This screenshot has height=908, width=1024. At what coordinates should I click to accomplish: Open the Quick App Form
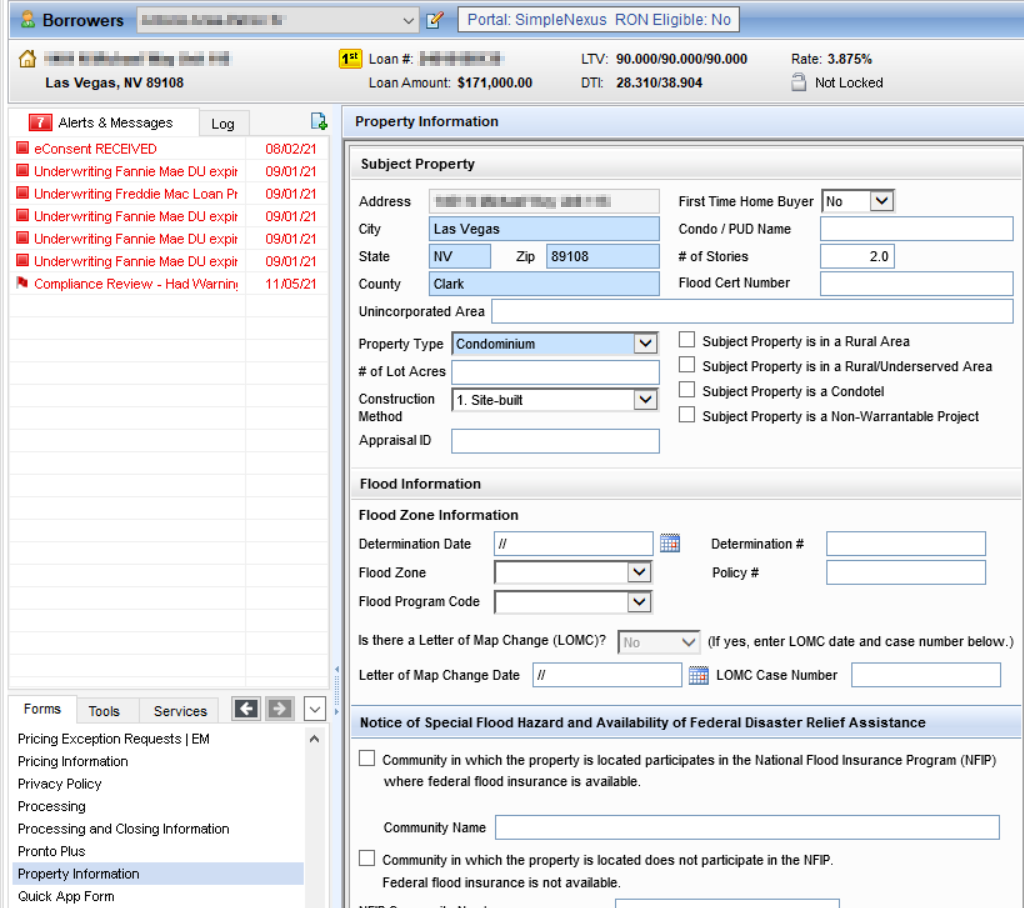(x=66, y=896)
